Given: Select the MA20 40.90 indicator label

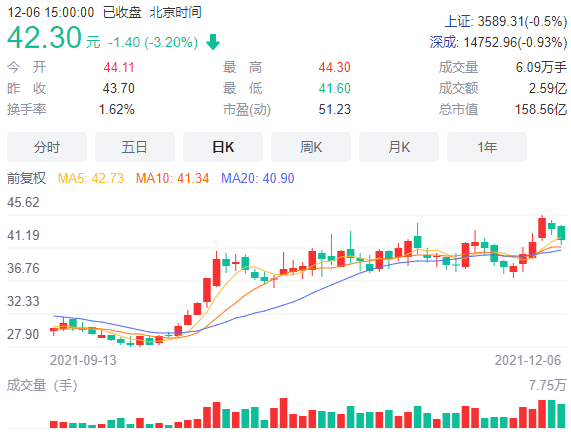Looking at the screenshot, I should 258,178.
